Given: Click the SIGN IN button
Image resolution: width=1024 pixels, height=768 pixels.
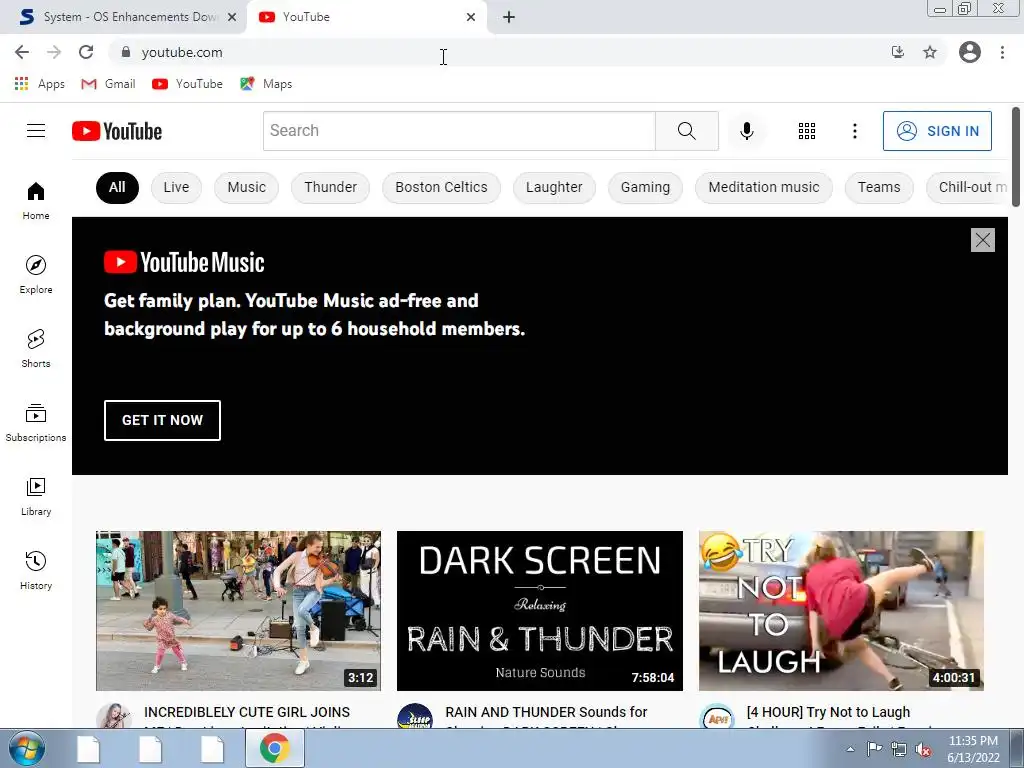Looking at the screenshot, I should click(x=937, y=131).
